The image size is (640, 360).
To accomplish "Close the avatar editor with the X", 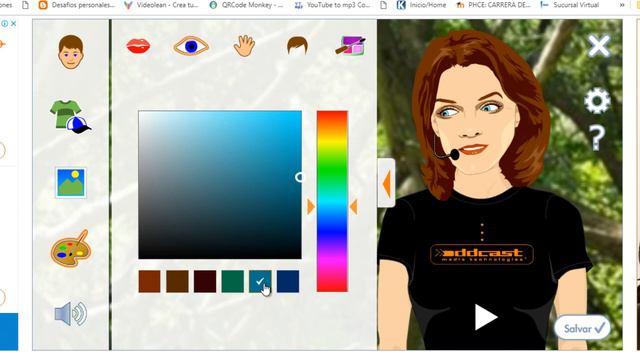I will click(x=598, y=46).
